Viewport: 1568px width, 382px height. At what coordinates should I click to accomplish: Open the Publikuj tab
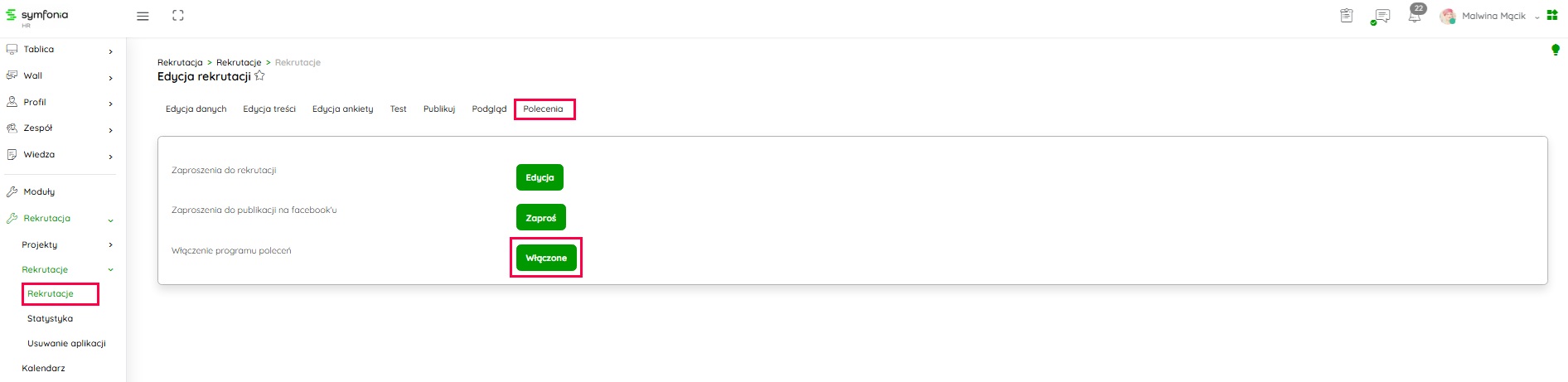[438, 109]
